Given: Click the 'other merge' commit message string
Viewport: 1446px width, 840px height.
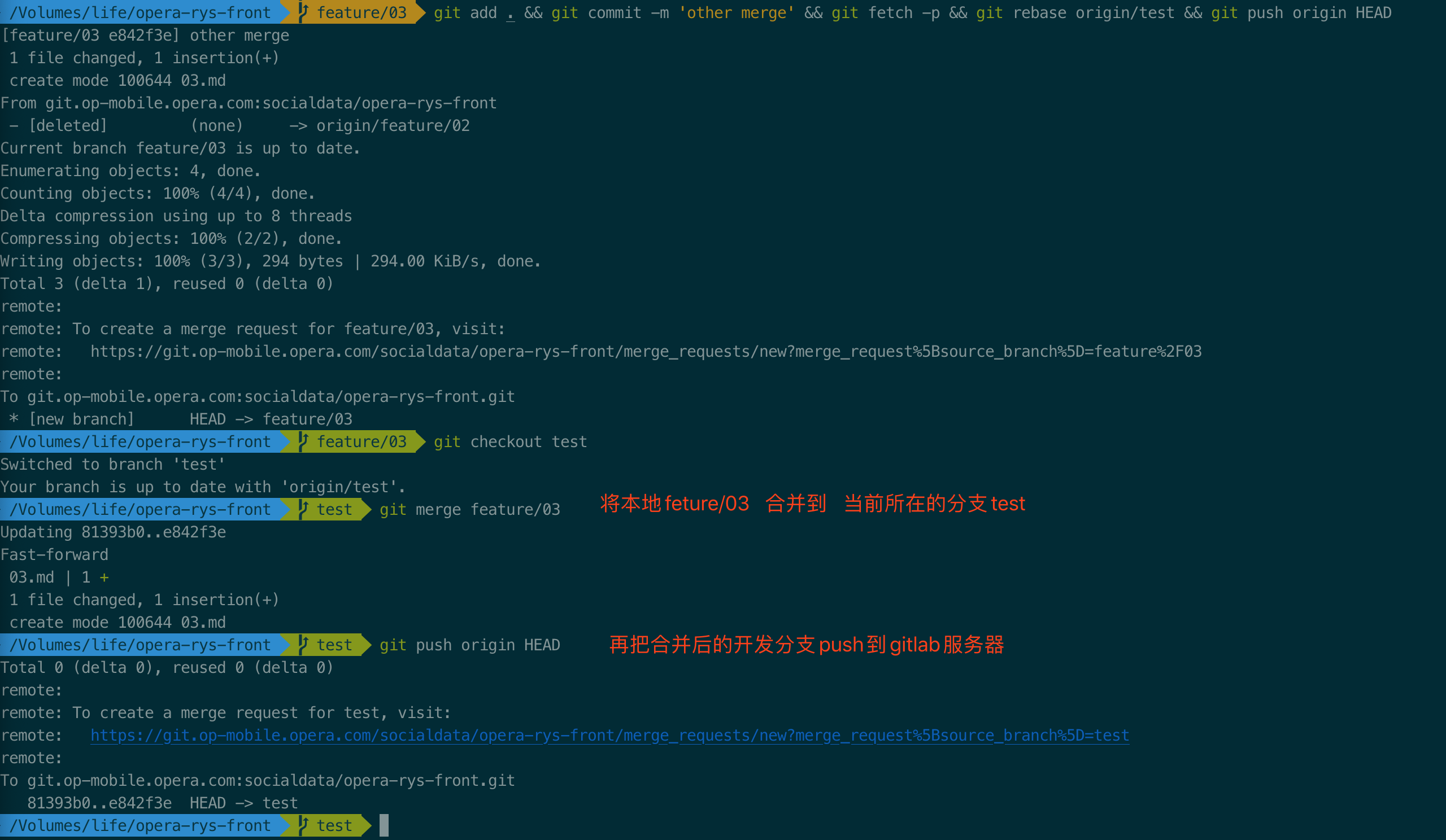Looking at the screenshot, I should pyautogui.click(x=736, y=12).
